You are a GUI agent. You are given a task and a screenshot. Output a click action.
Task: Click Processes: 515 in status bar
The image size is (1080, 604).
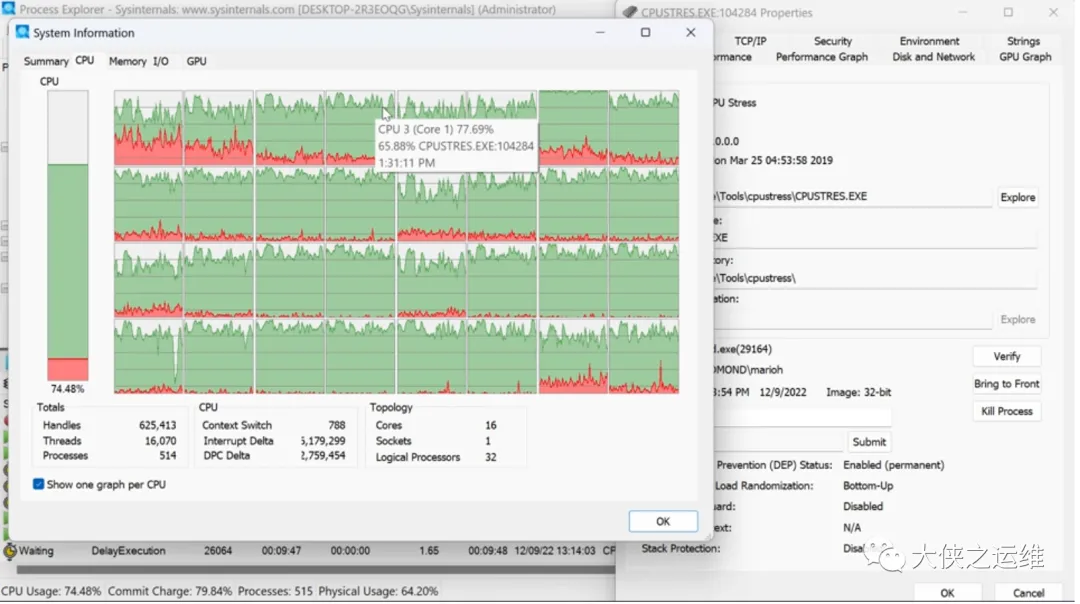click(276, 593)
